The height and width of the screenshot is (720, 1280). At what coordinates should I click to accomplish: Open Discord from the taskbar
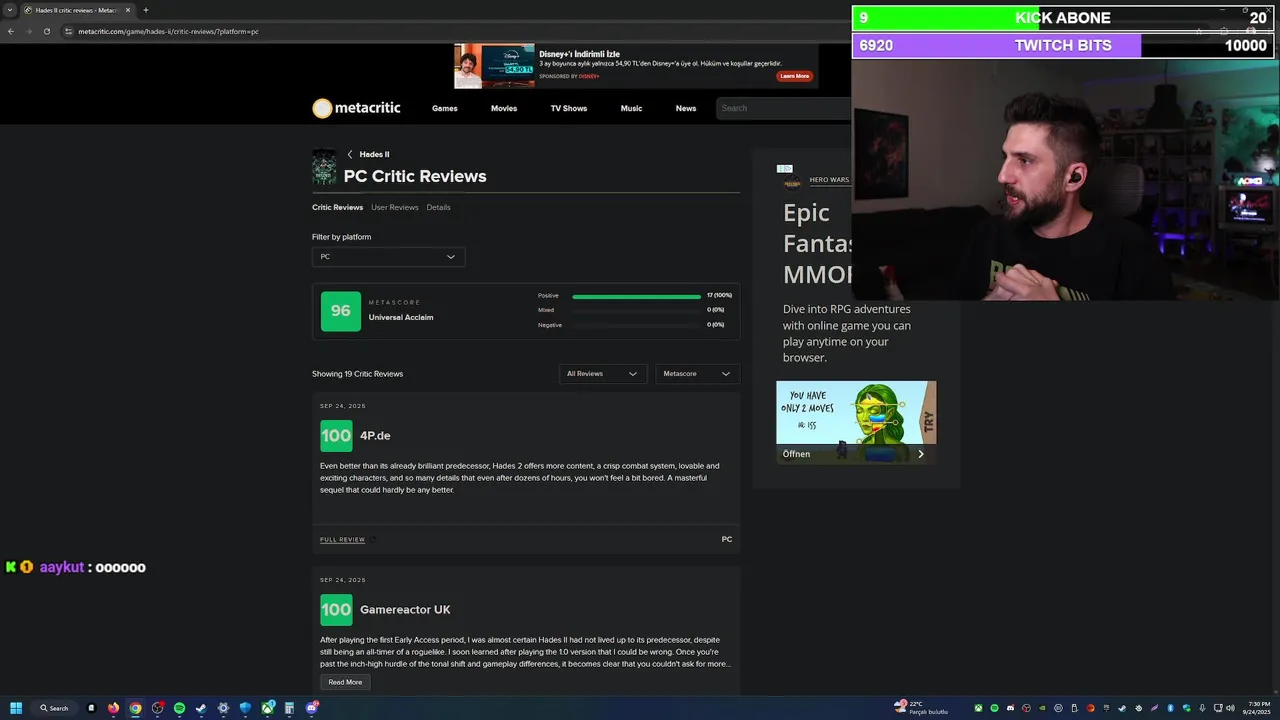click(312, 708)
